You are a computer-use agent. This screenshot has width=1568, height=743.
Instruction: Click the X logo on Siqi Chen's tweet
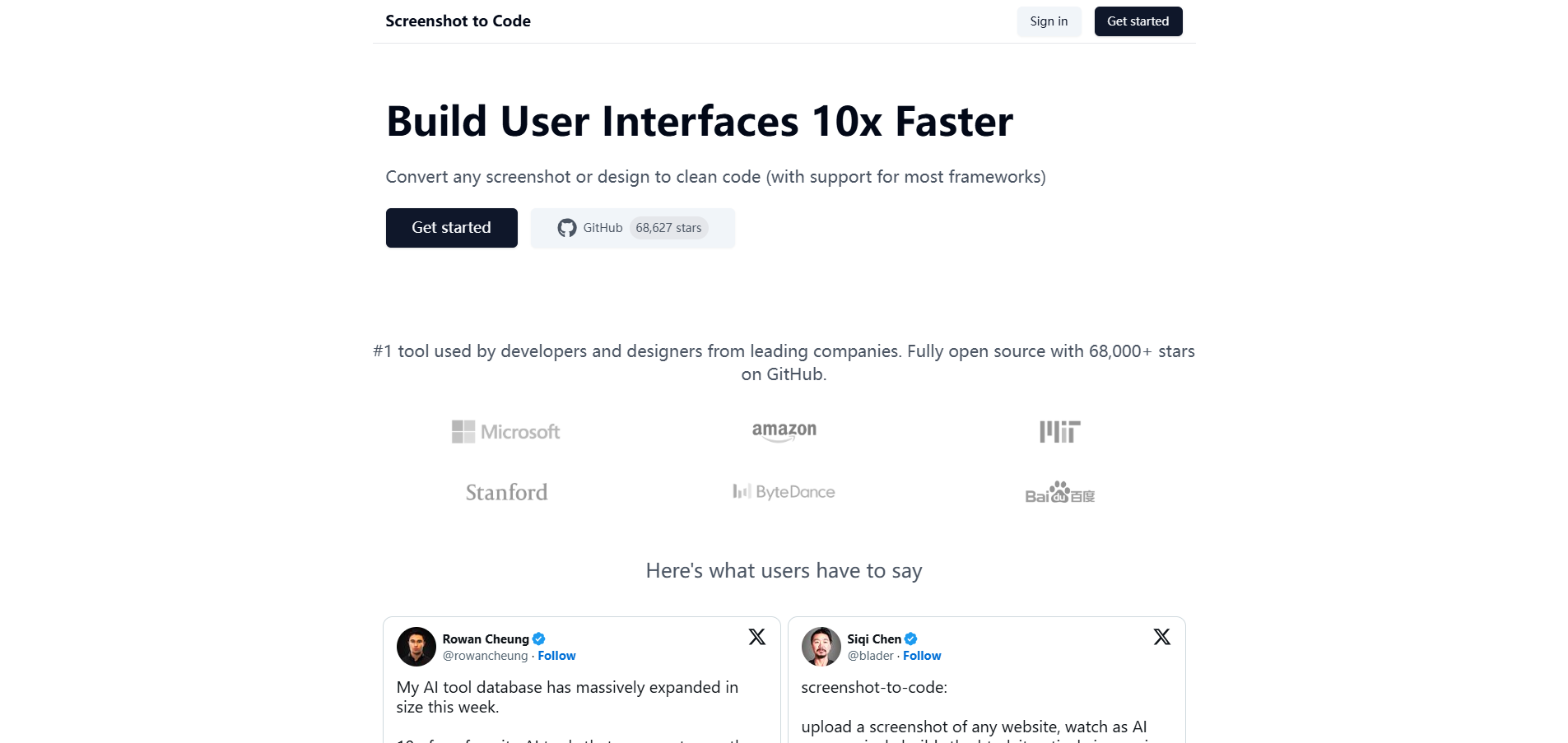(1161, 636)
